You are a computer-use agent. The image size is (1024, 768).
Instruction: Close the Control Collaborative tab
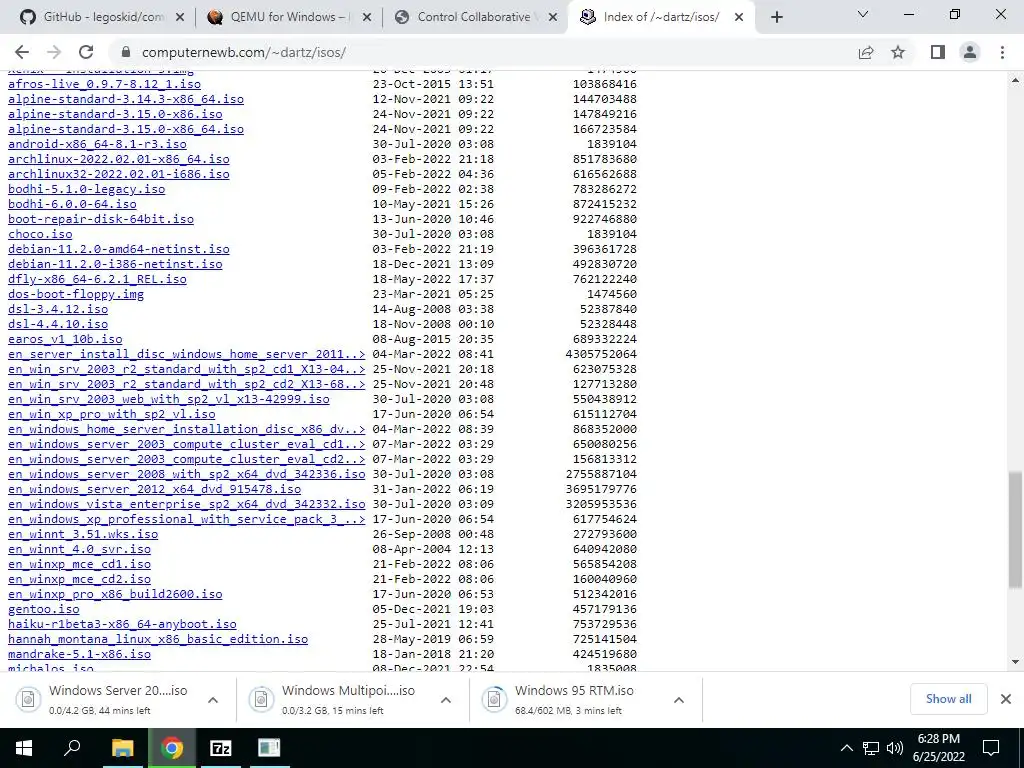(553, 17)
